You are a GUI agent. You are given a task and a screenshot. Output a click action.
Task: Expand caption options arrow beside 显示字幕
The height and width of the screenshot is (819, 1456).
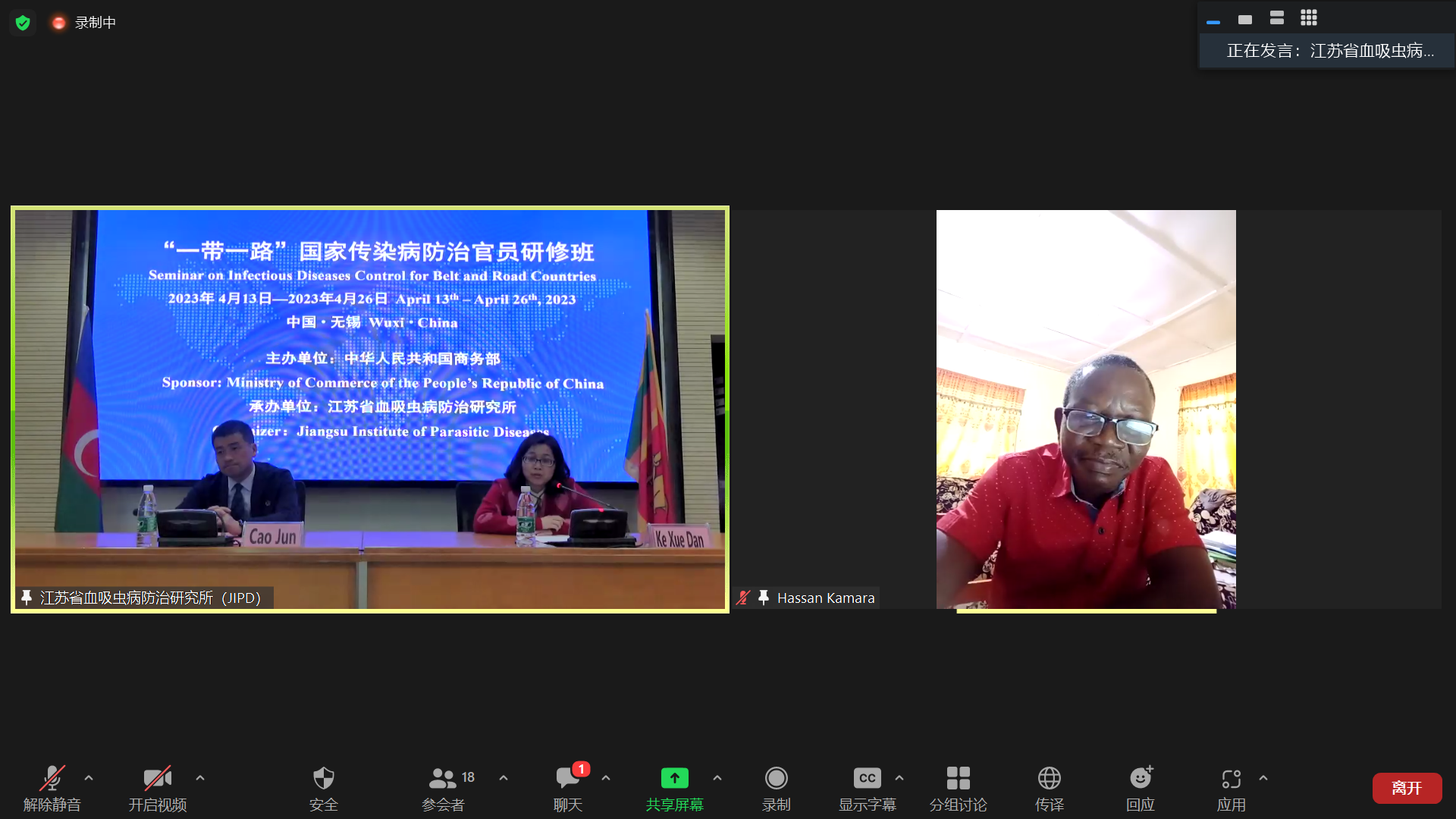(899, 778)
